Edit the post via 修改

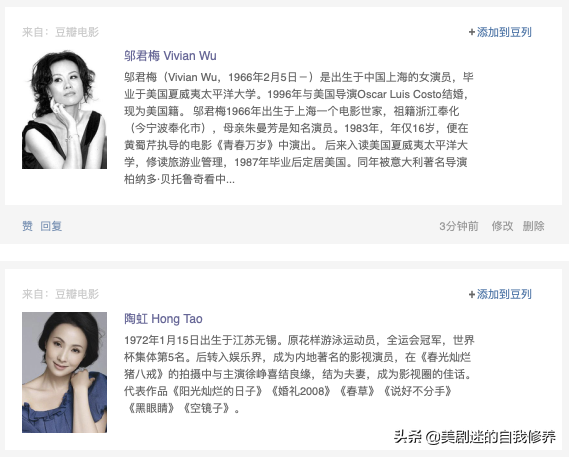point(502,226)
